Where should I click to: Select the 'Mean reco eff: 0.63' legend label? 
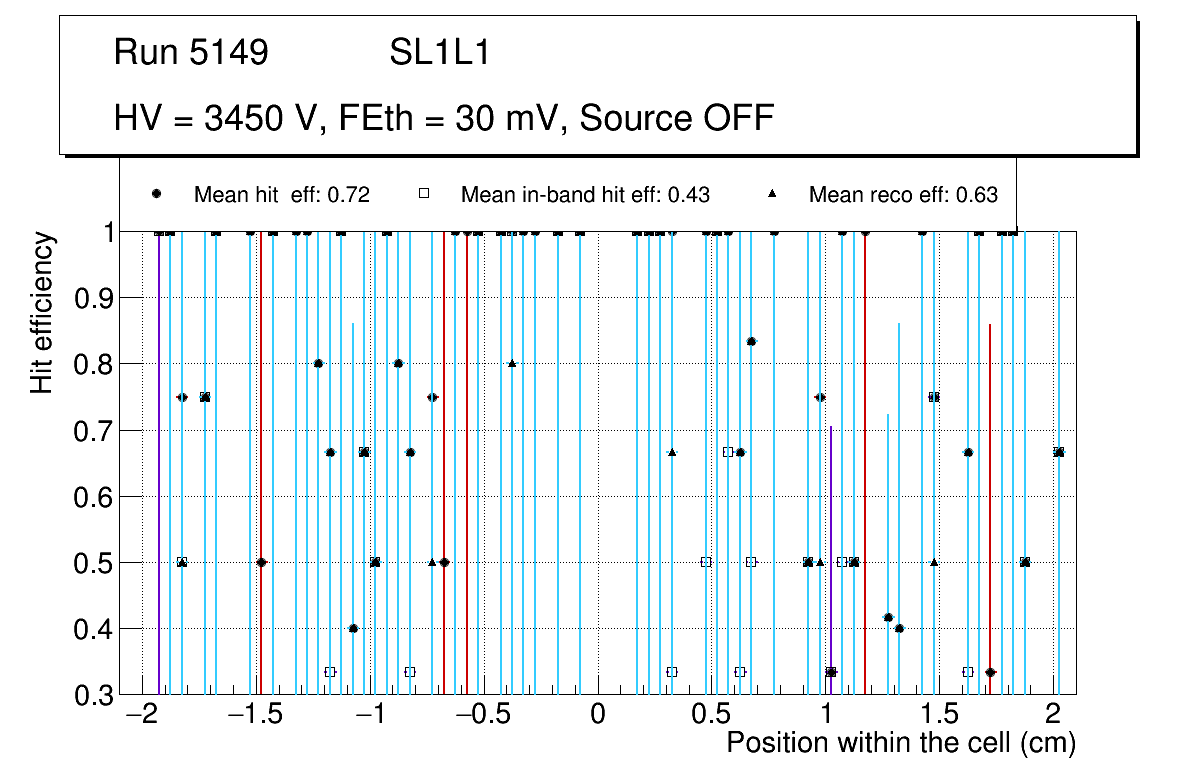[903, 195]
